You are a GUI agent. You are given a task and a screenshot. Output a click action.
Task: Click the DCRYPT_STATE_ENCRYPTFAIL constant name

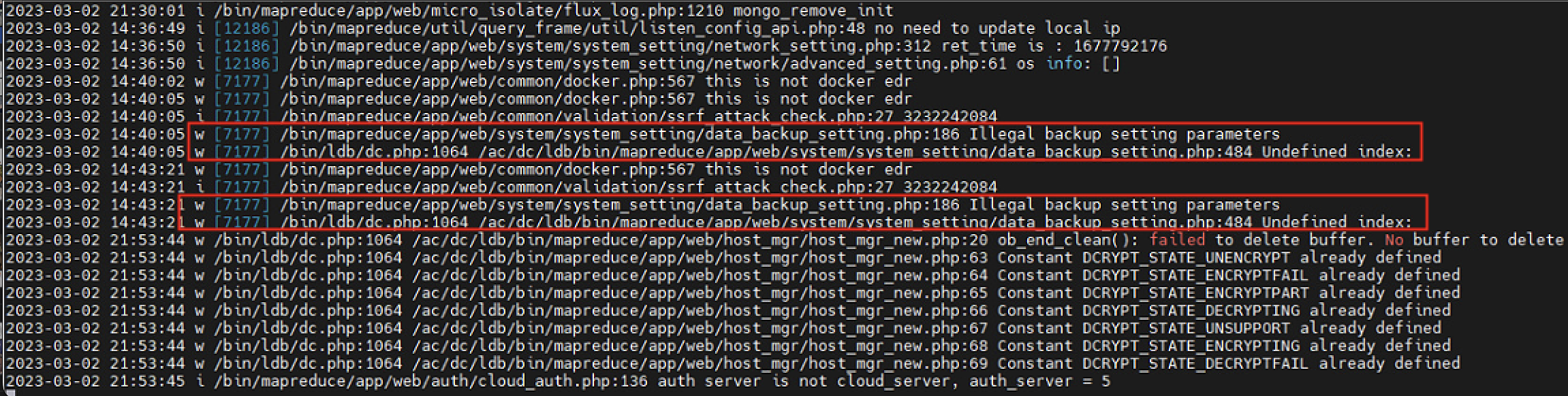tap(1195, 275)
